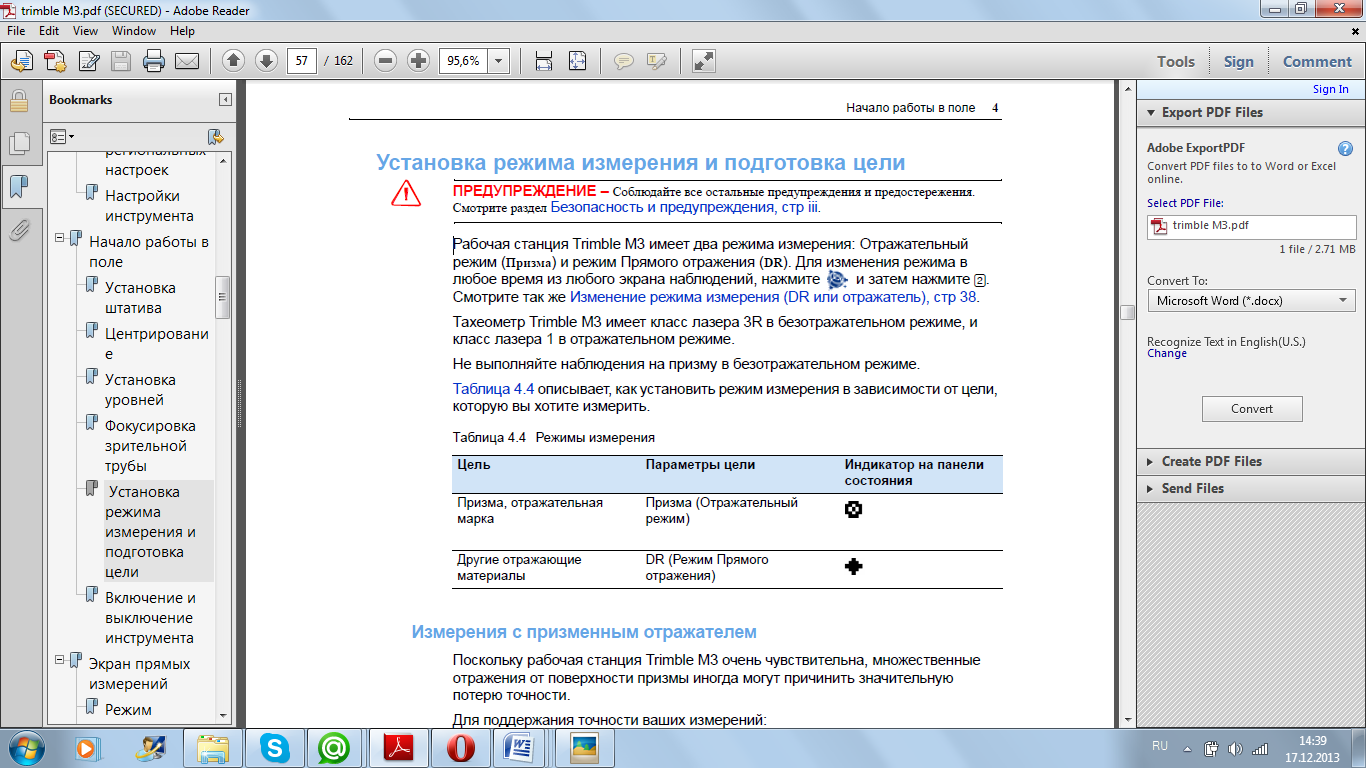The width and height of the screenshot is (1366, 768).
Task: Open the Convert To format dropdown
Action: tap(1251, 300)
